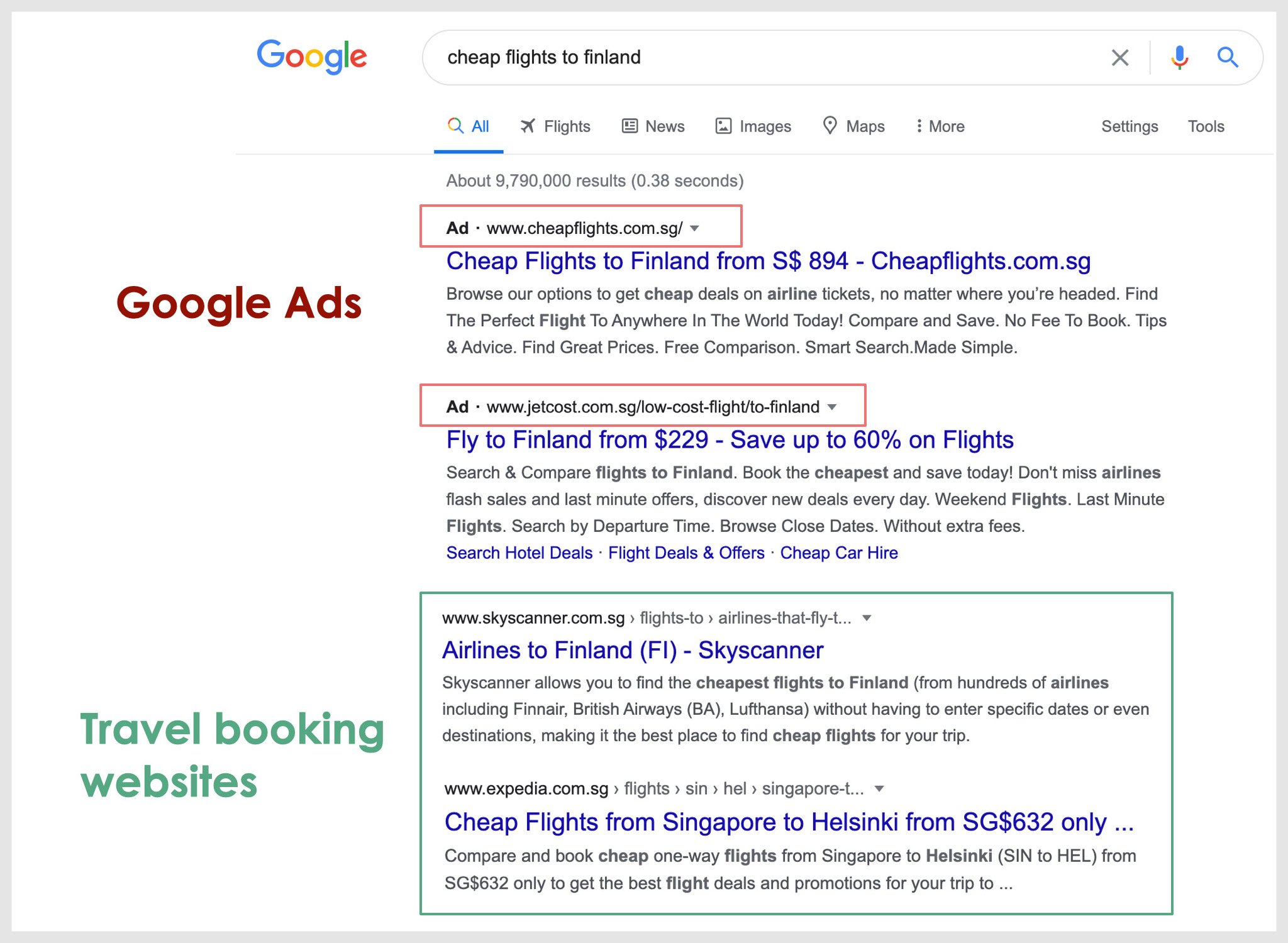The width and height of the screenshot is (1288, 943).
Task: Open the News tab
Action: point(653,126)
